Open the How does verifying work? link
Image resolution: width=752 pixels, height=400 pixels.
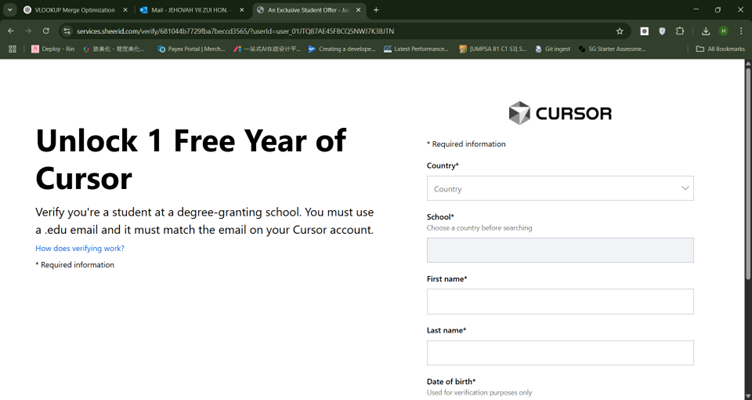(80, 248)
